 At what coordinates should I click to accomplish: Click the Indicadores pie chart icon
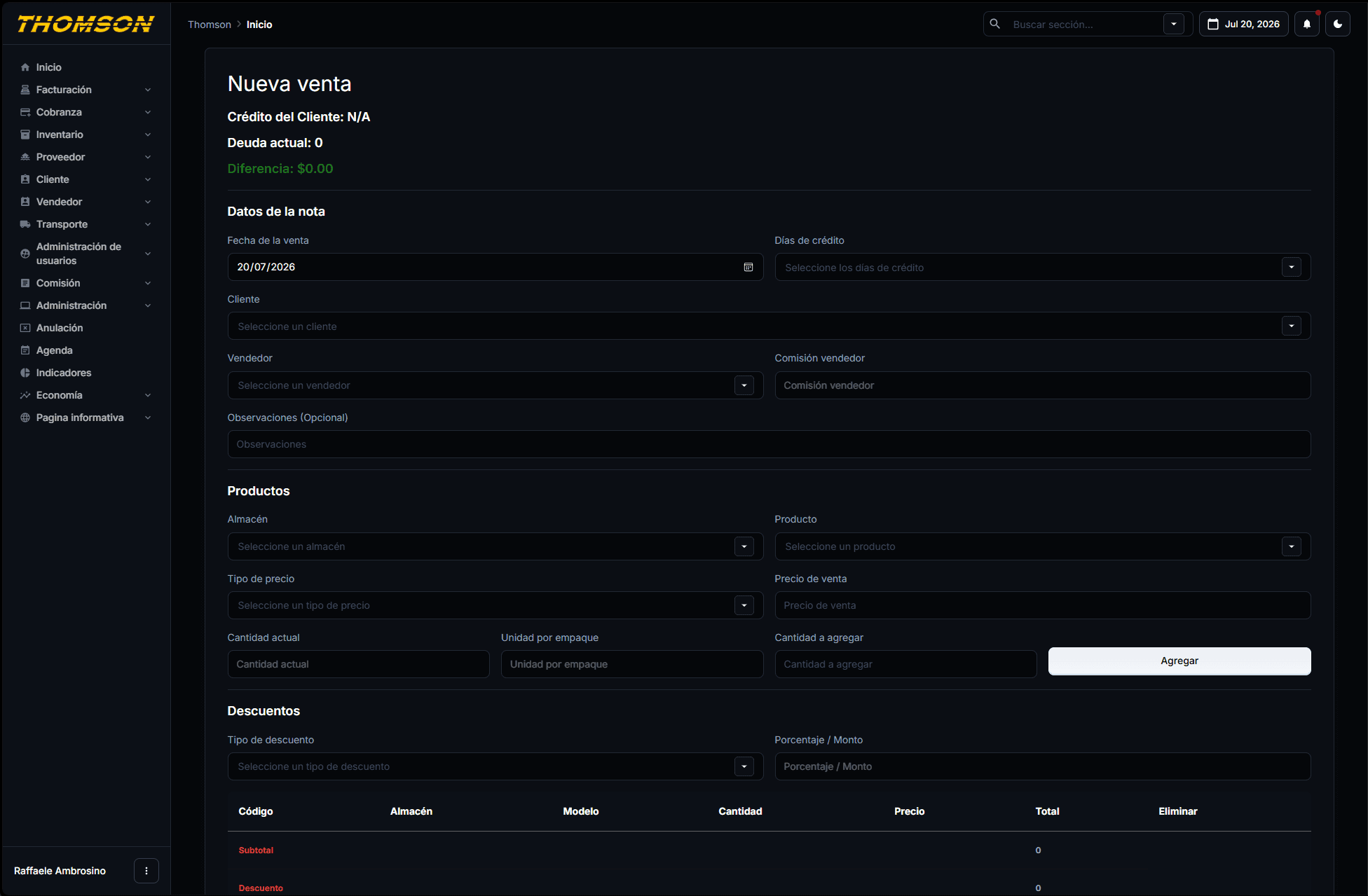click(25, 373)
